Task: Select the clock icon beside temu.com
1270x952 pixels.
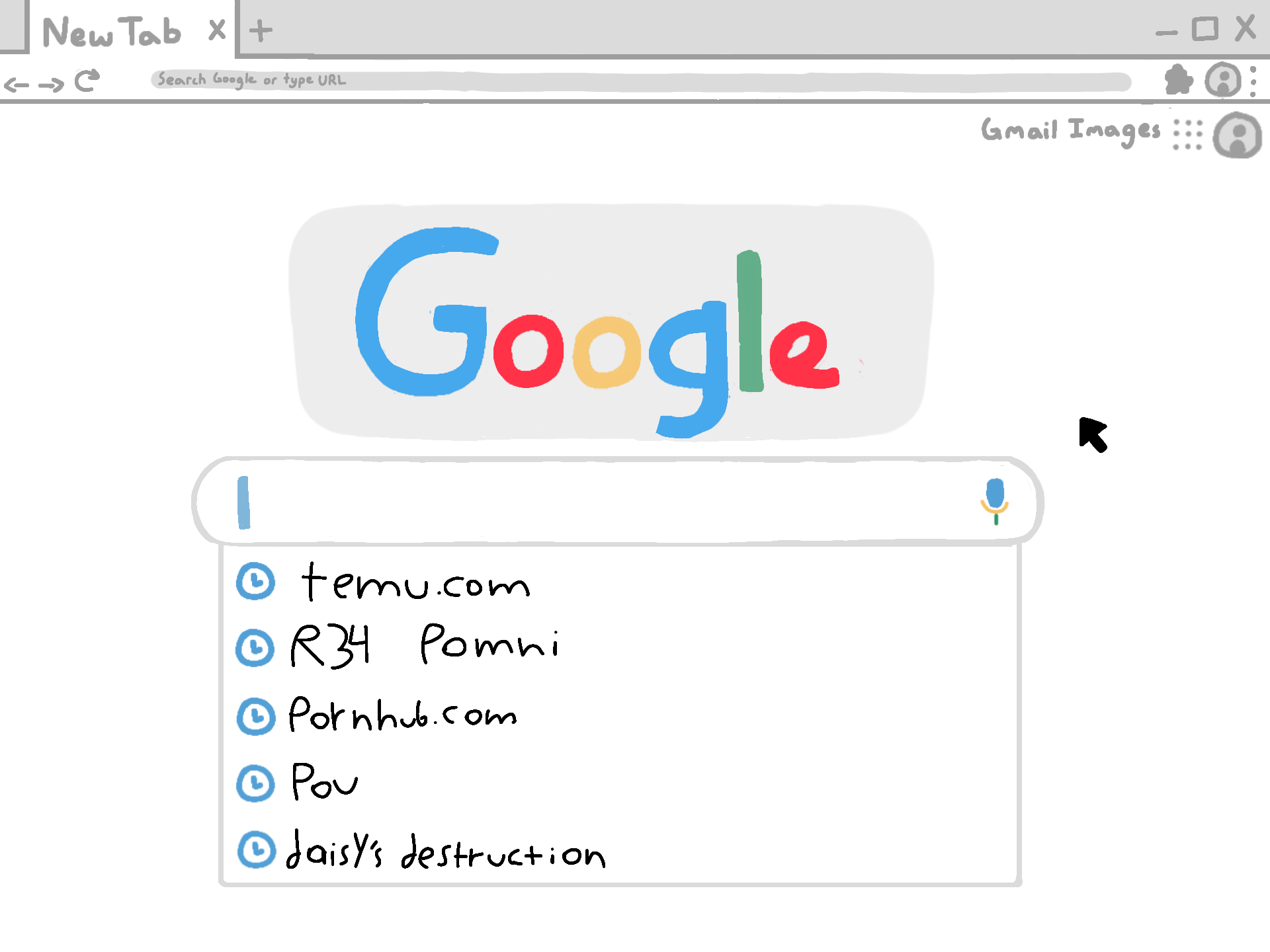Action: pos(255,581)
